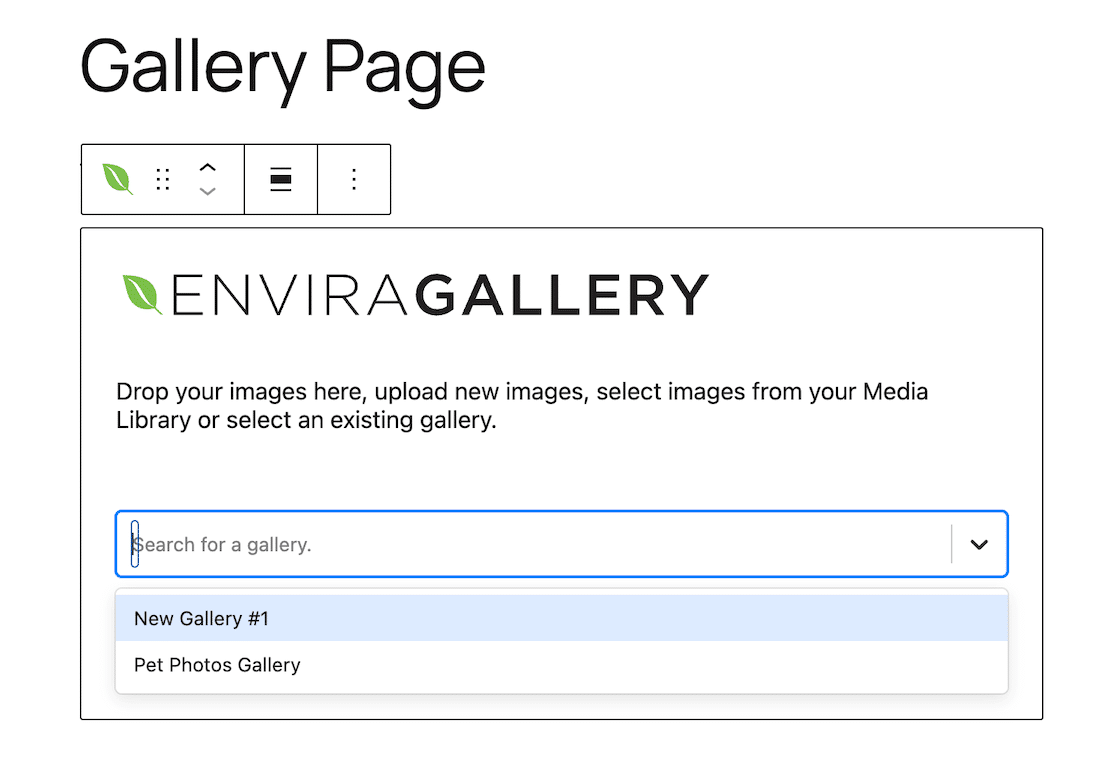This screenshot has width=1116, height=780.
Task: Click the move block down arrow
Action: click(208, 189)
